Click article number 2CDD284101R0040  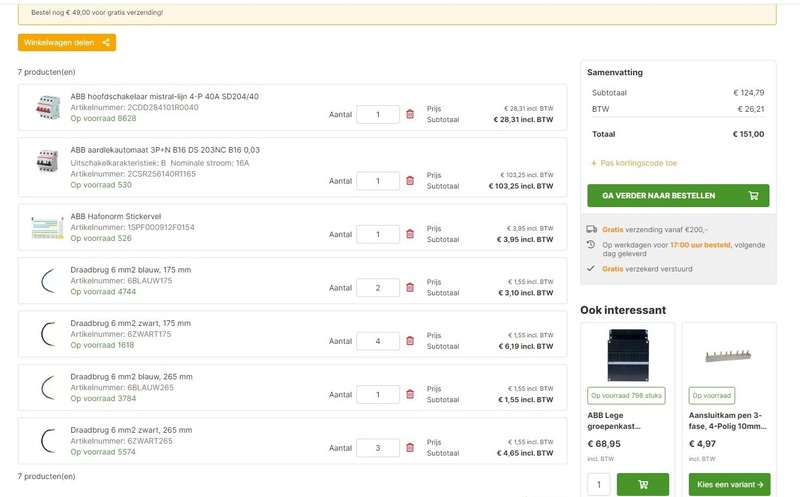(163, 108)
